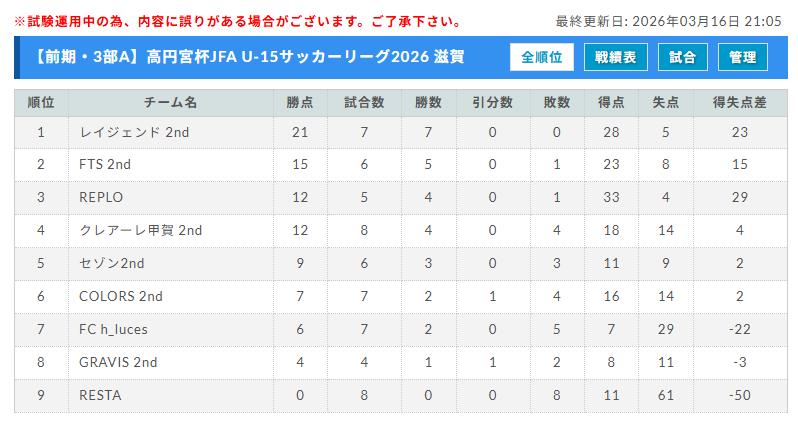Open クレアーレ甲賀 2nd team row
The height and width of the screenshot is (426, 798).
click(x=140, y=230)
